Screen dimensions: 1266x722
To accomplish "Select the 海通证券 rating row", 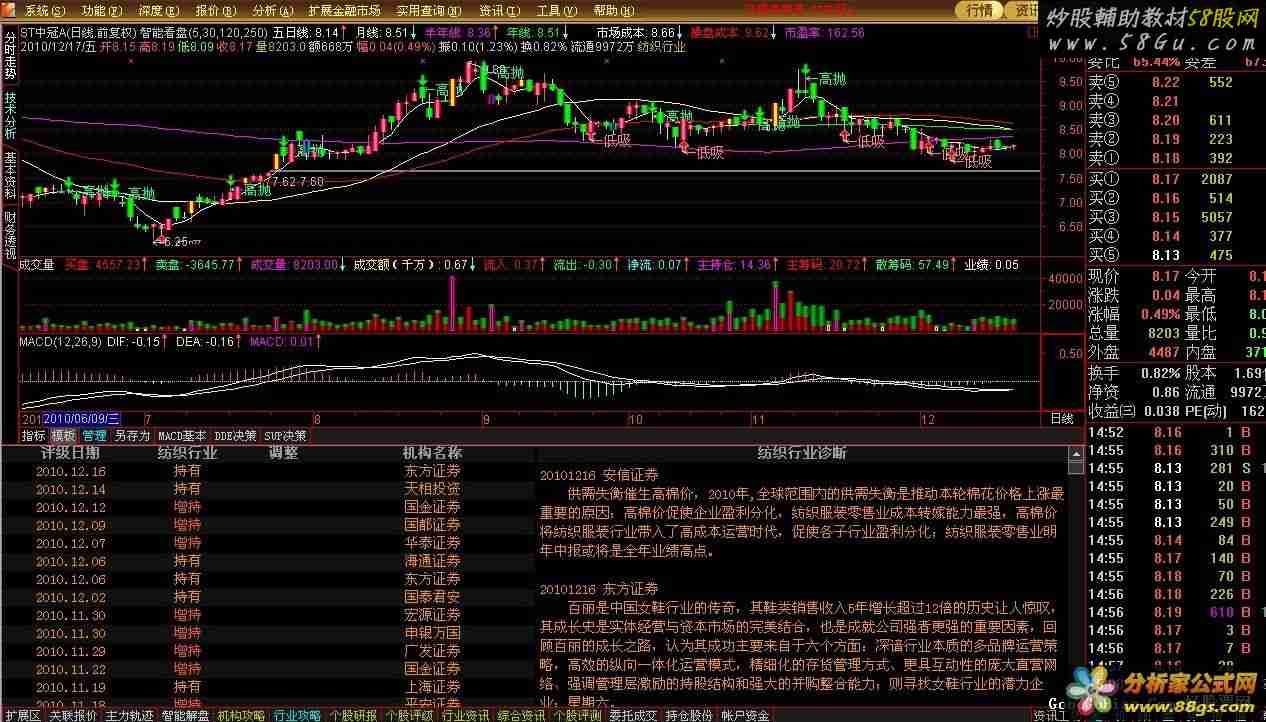I will [270, 561].
